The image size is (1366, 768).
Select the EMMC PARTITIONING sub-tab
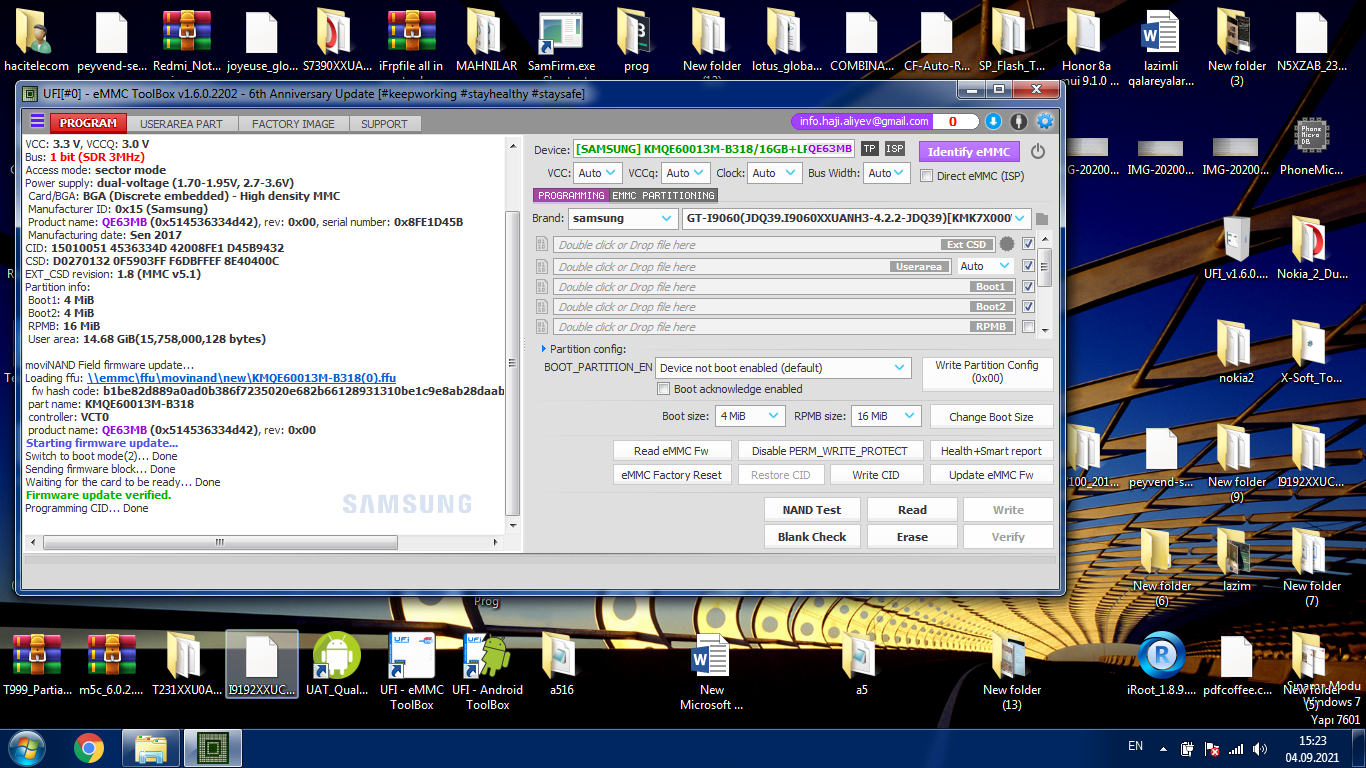[x=663, y=196]
